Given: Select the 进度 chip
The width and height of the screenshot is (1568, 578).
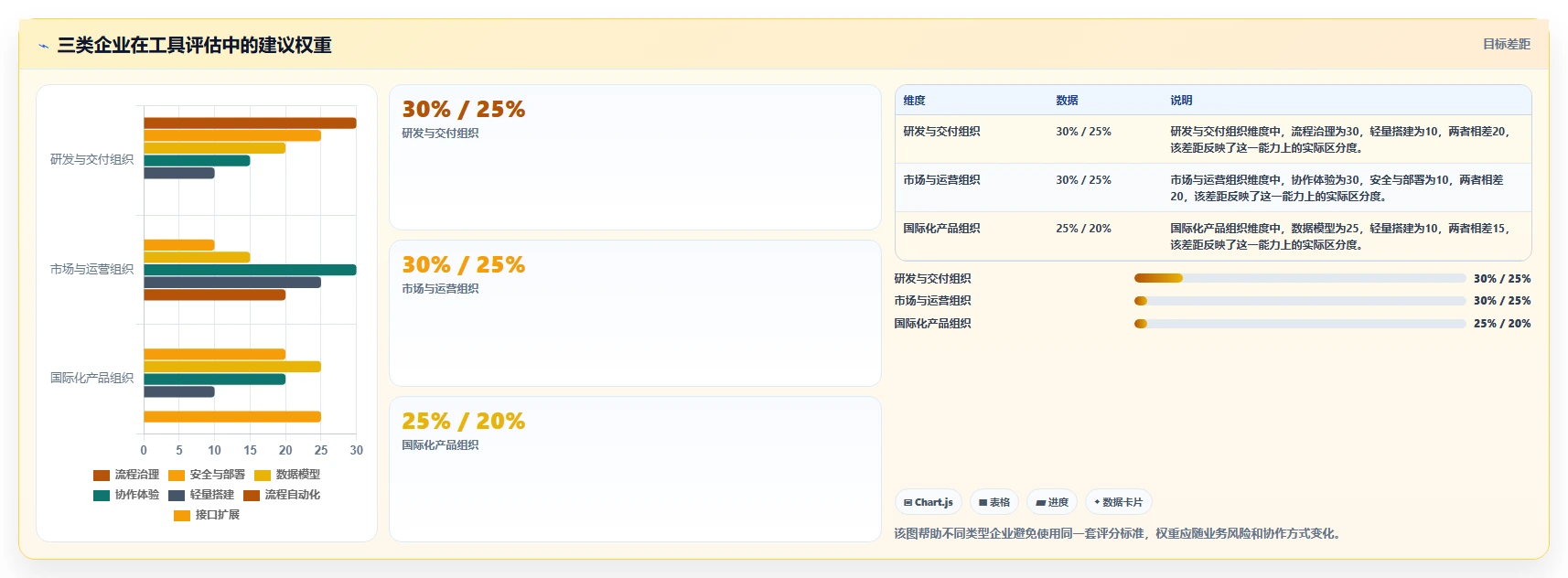Looking at the screenshot, I should pos(1052,502).
